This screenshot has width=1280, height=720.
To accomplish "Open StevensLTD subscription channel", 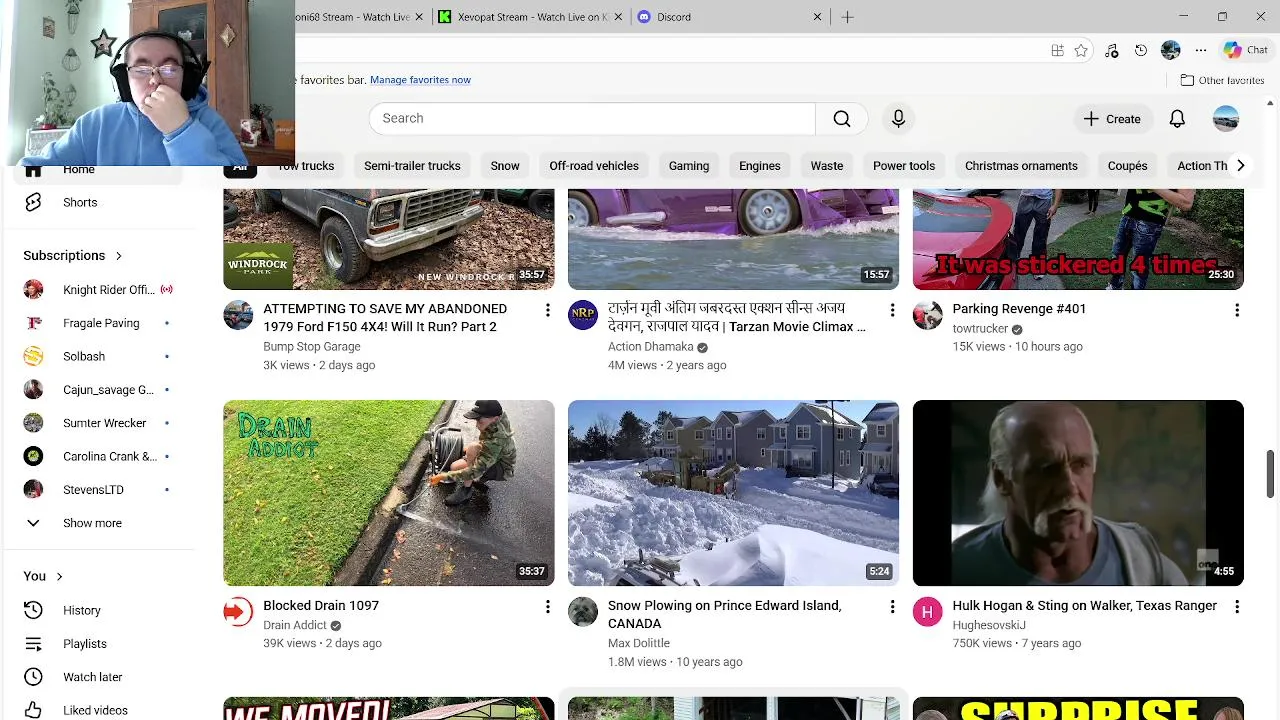I will (98, 490).
